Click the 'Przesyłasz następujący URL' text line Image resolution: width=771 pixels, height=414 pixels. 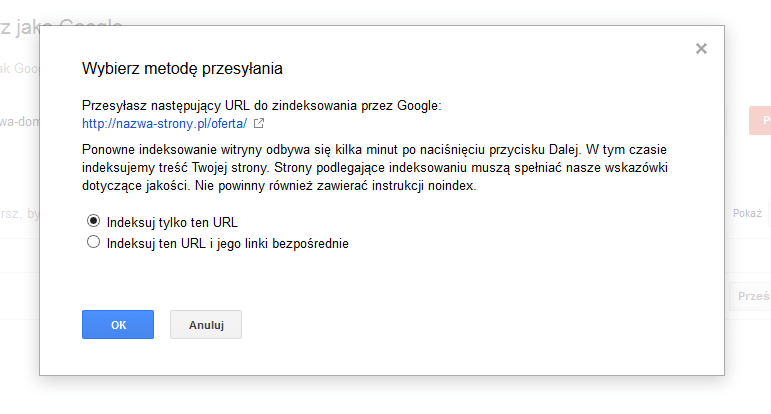pyautogui.click(x=262, y=106)
